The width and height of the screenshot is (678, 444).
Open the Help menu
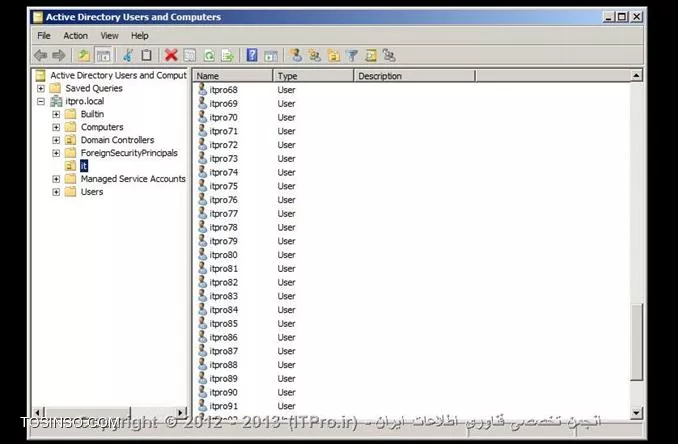pos(140,35)
